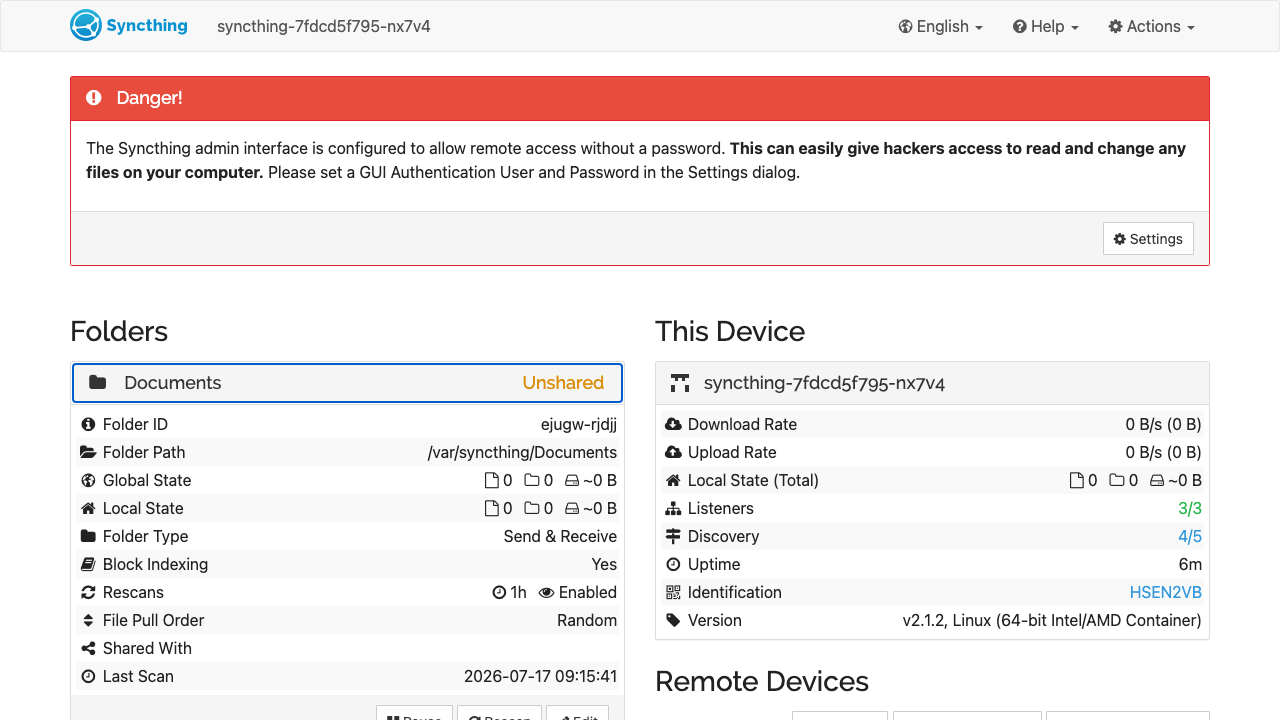Click the Local State home icon in Folders

pyautogui.click(x=88, y=508)
